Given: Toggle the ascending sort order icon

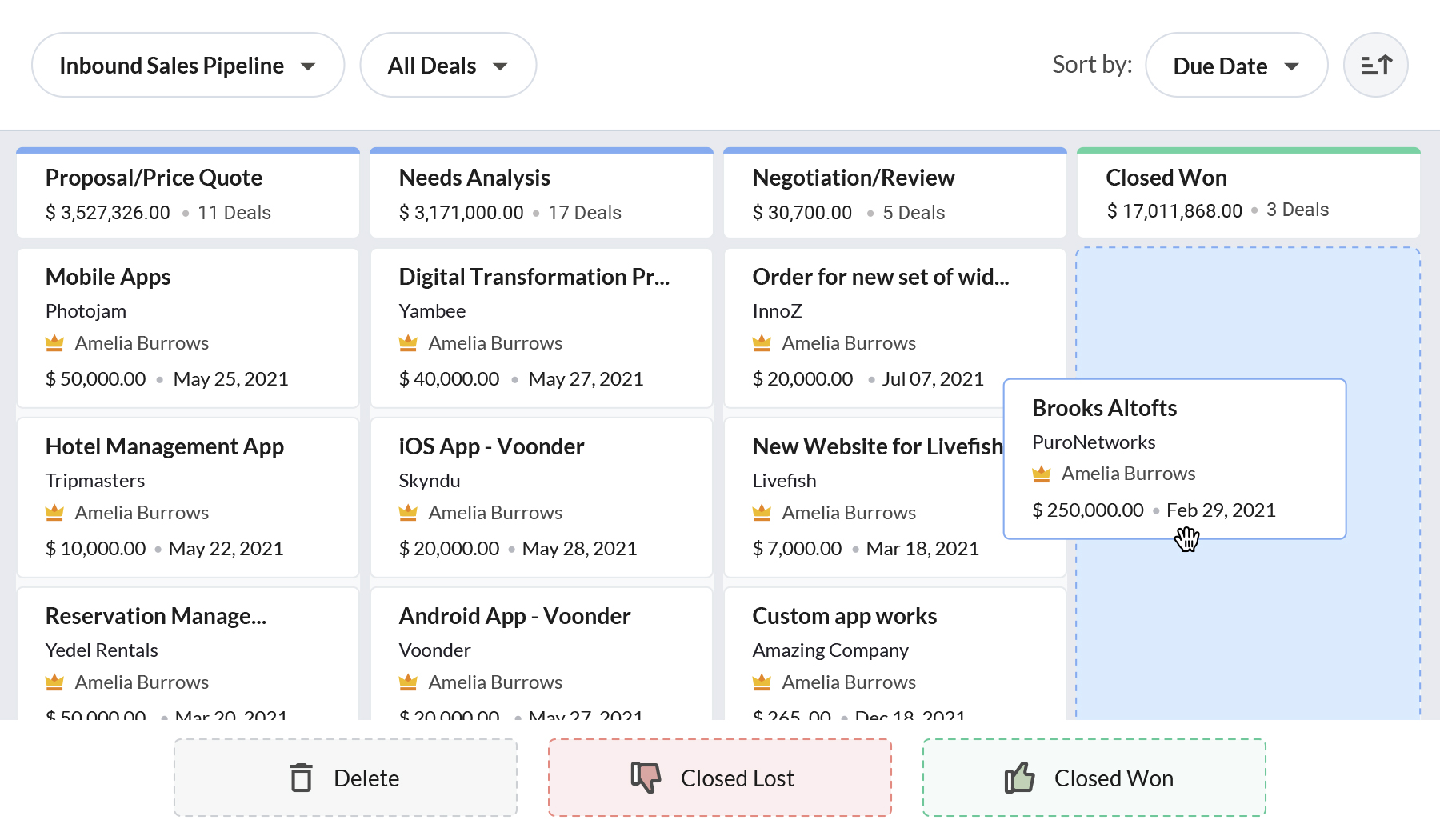Looking at the screenshot, I should pyautogui.click(x=1375, y=65).
